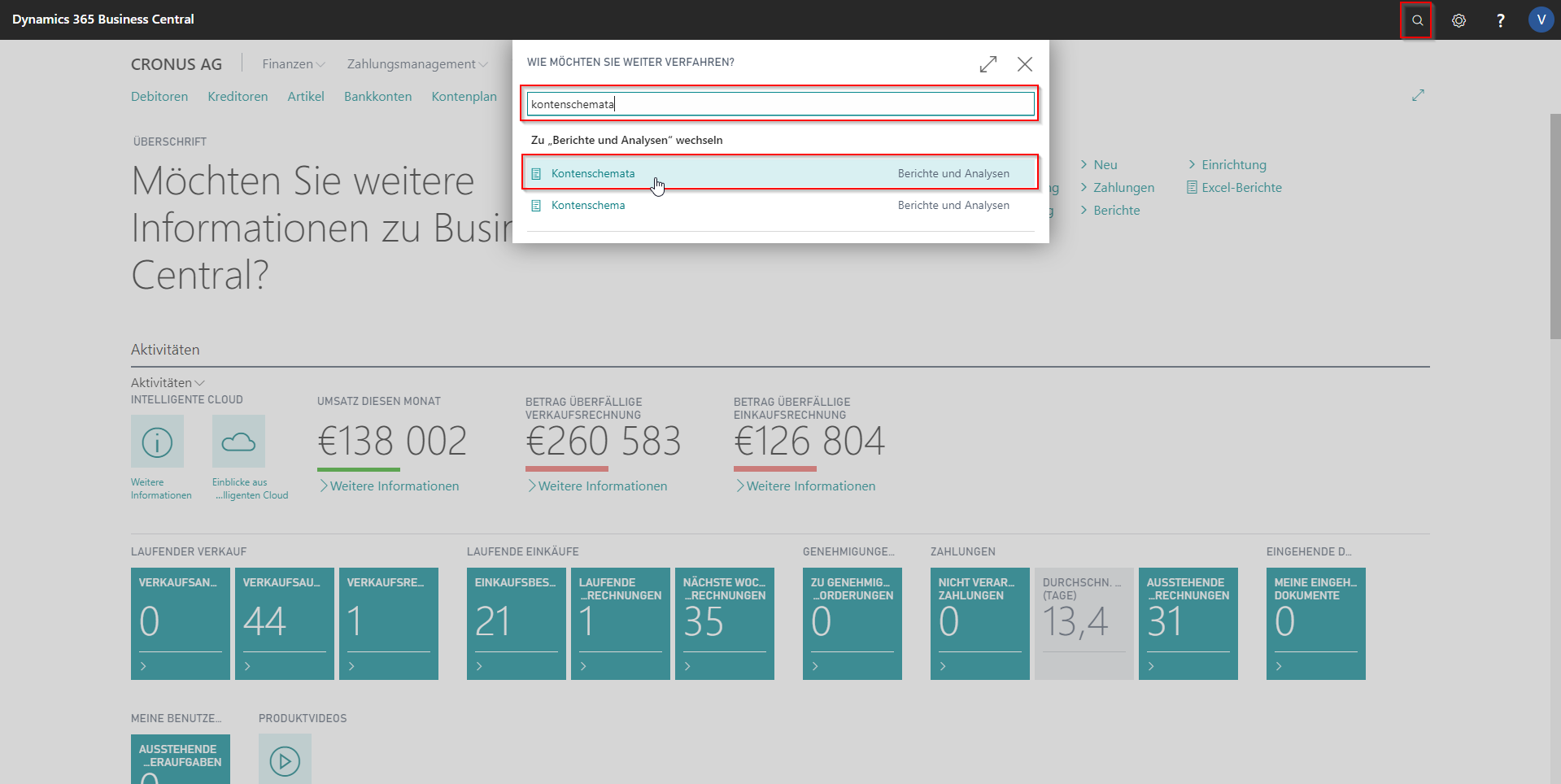Select the Kontenschema search result
Image resolution: width=1561 pixels, height=784 pixels.
(780, 205)
